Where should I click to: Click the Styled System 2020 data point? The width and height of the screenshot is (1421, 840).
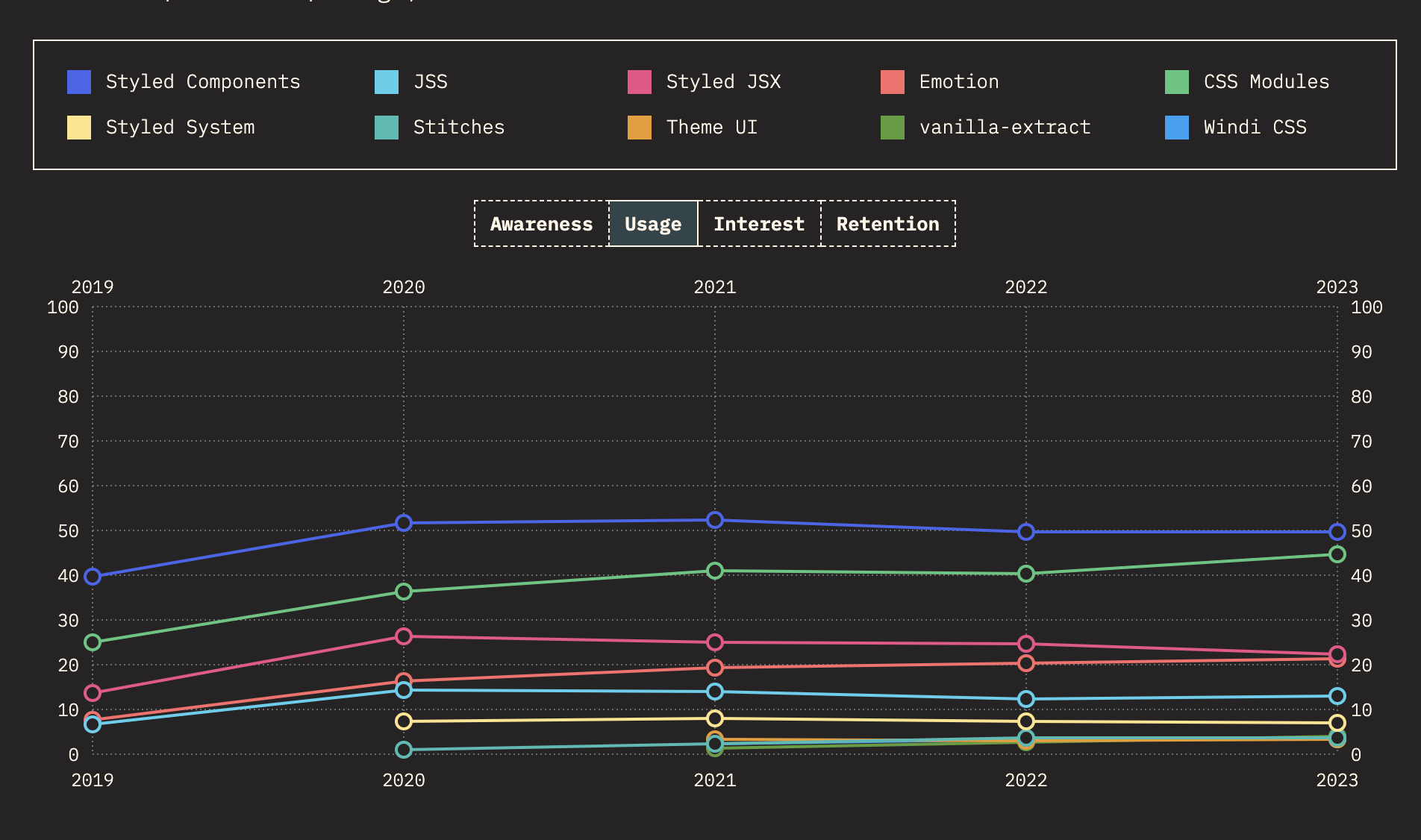click(404, 721)
